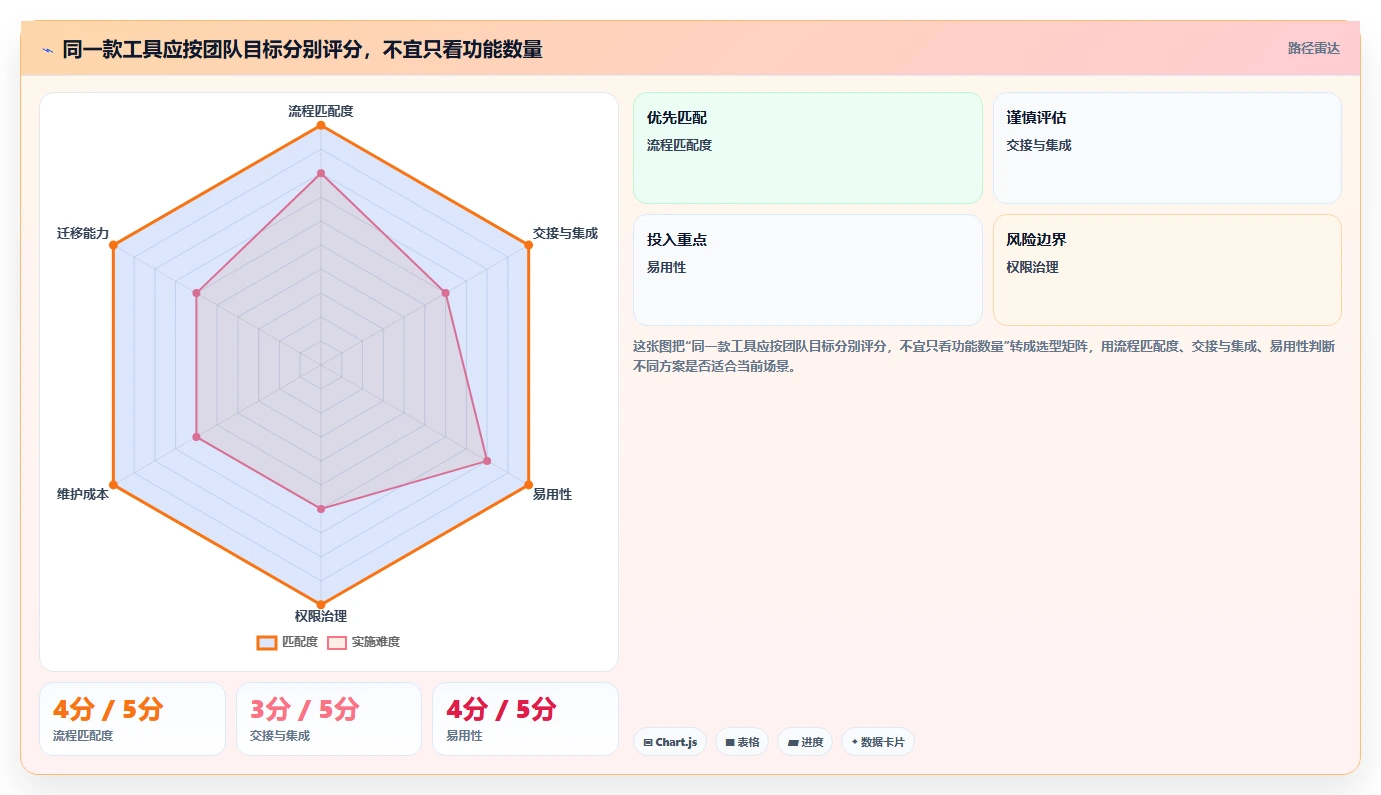The width and height of the screenshot is (1381, 795).
Task: Click the 路径雷达 label in header
Action: point(1313,48)
